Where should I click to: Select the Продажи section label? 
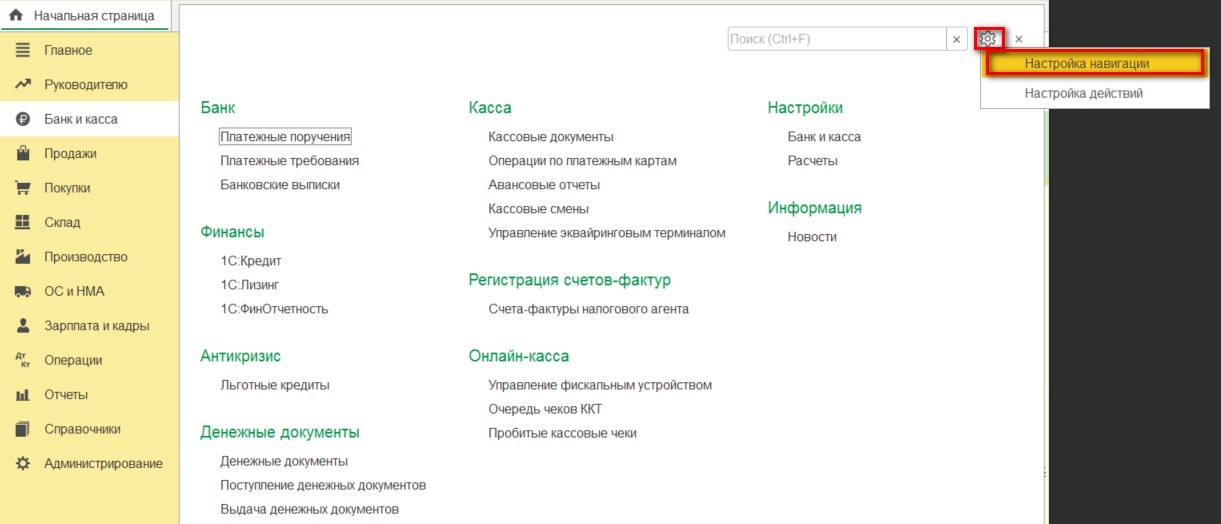tap(70, 153)
